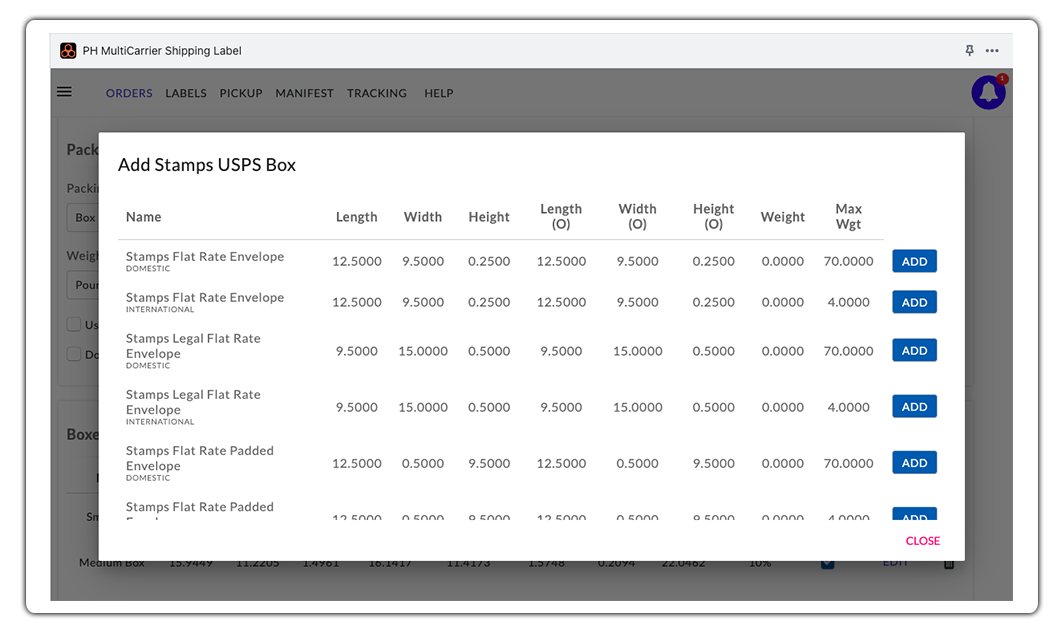Open the background 'Pou' weight unit dropdown
Image resolution: width=1062 pixels, height=630 pixels.
(83, 285)
